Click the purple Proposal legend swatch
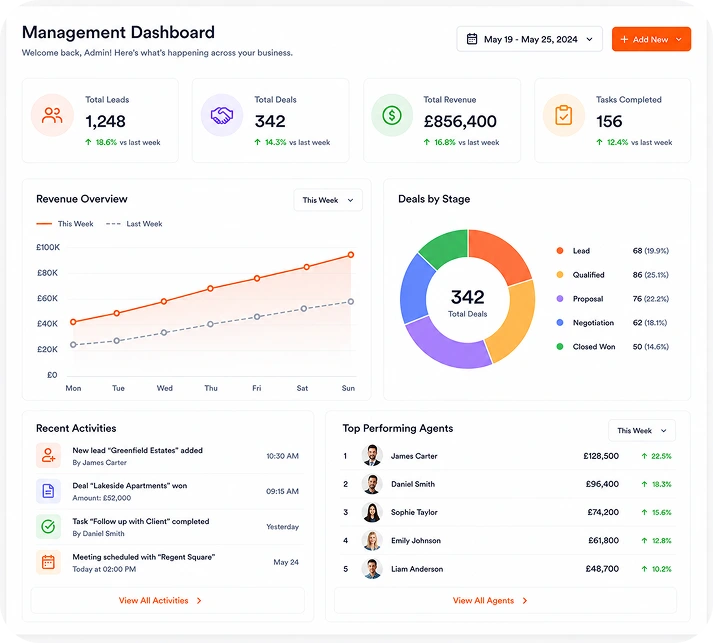The height and width of the screenshot is (643, 713). pos(560,299)
